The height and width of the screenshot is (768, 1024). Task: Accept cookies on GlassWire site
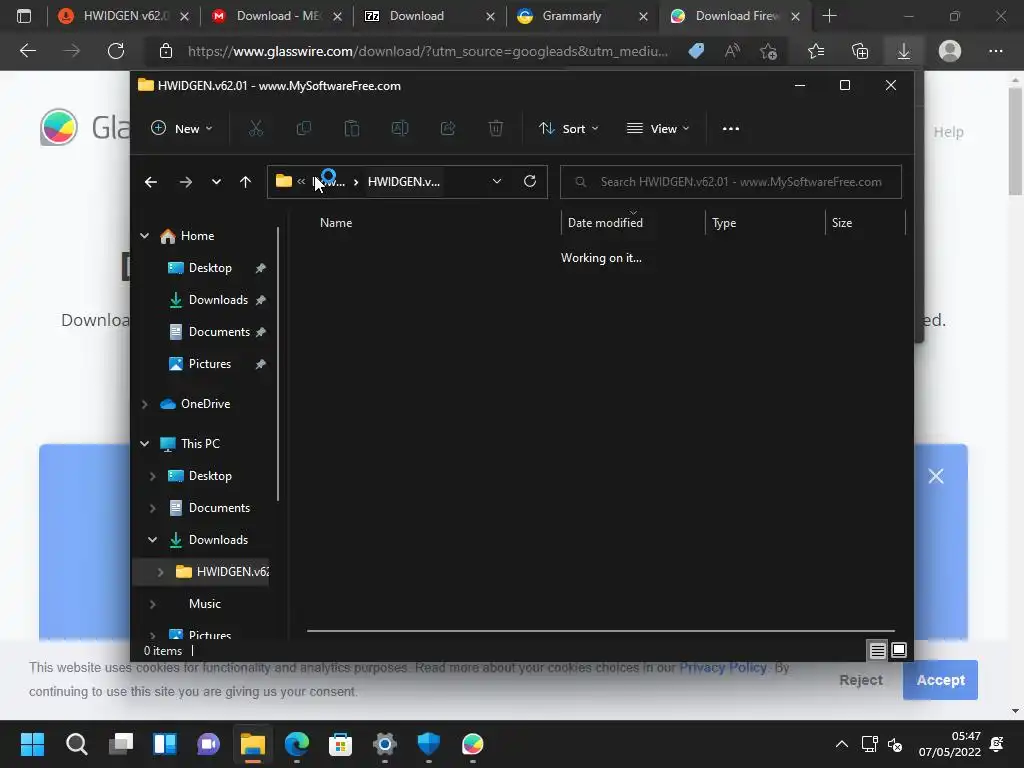click(x=940, y=680)
